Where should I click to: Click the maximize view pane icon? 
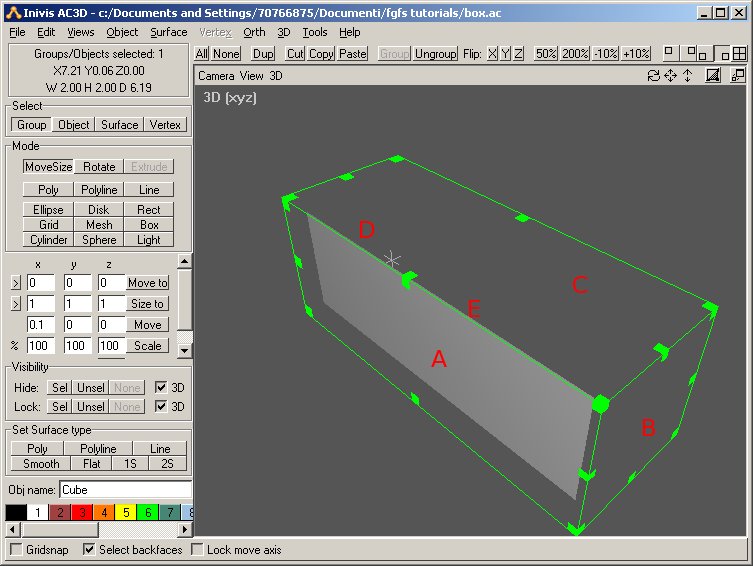pyautogui.click(x=738, y=75)
